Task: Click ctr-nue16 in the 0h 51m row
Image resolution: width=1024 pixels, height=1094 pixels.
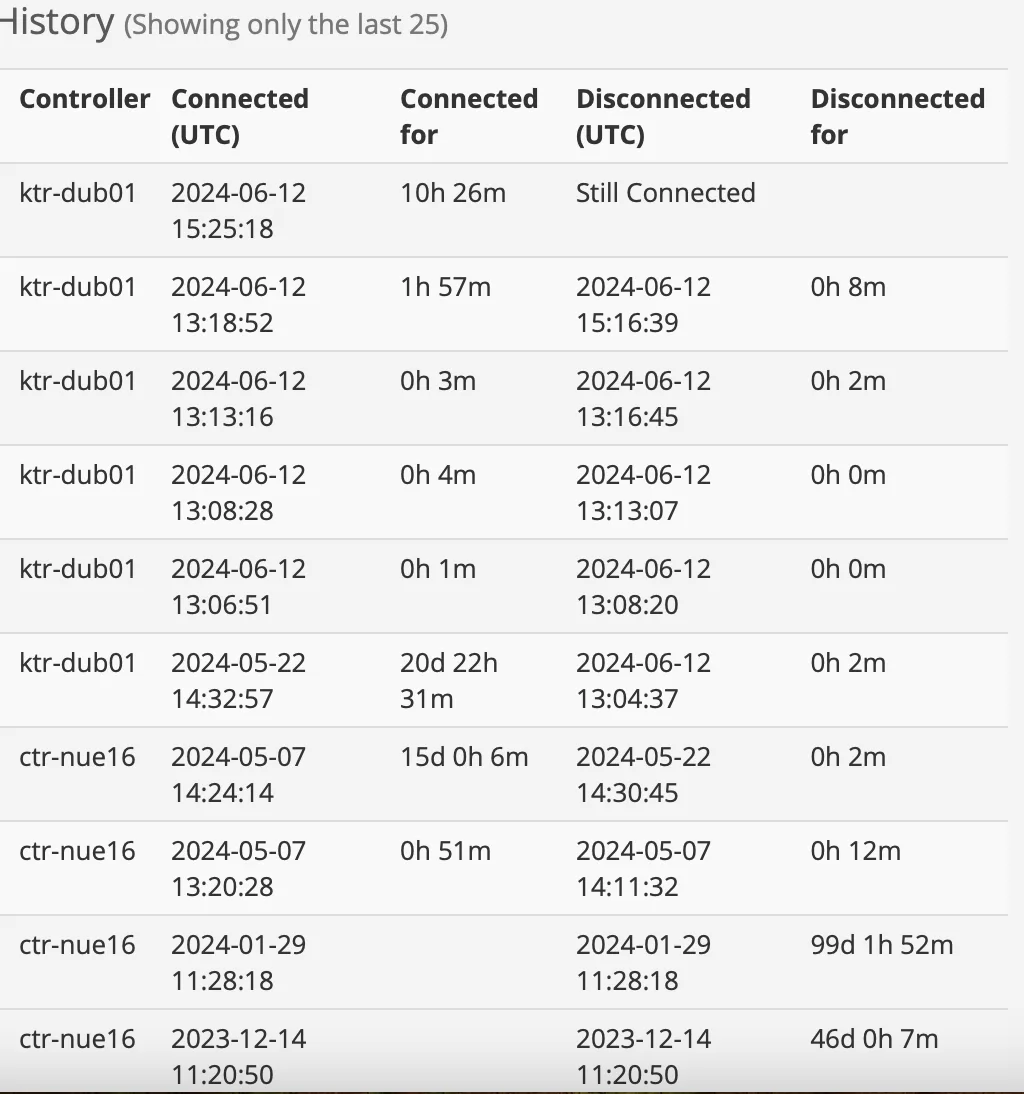Action: 77,851
